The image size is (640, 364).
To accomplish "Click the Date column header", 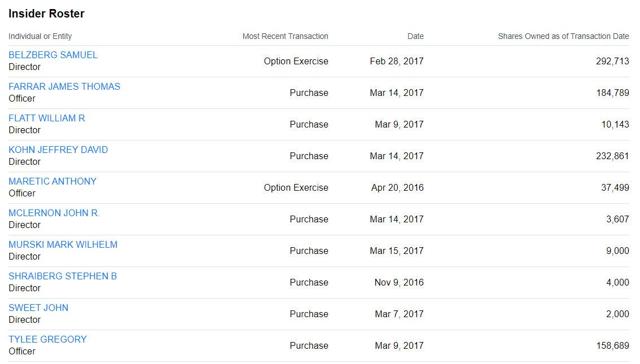I will pyautogui.click(x=416, y=36).
